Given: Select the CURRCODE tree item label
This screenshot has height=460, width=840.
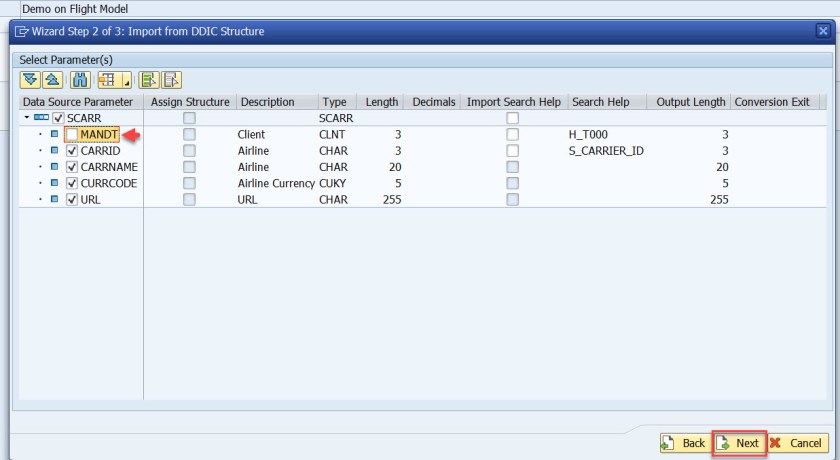Looking at the screenshot, I should click(x=109, y=184).
